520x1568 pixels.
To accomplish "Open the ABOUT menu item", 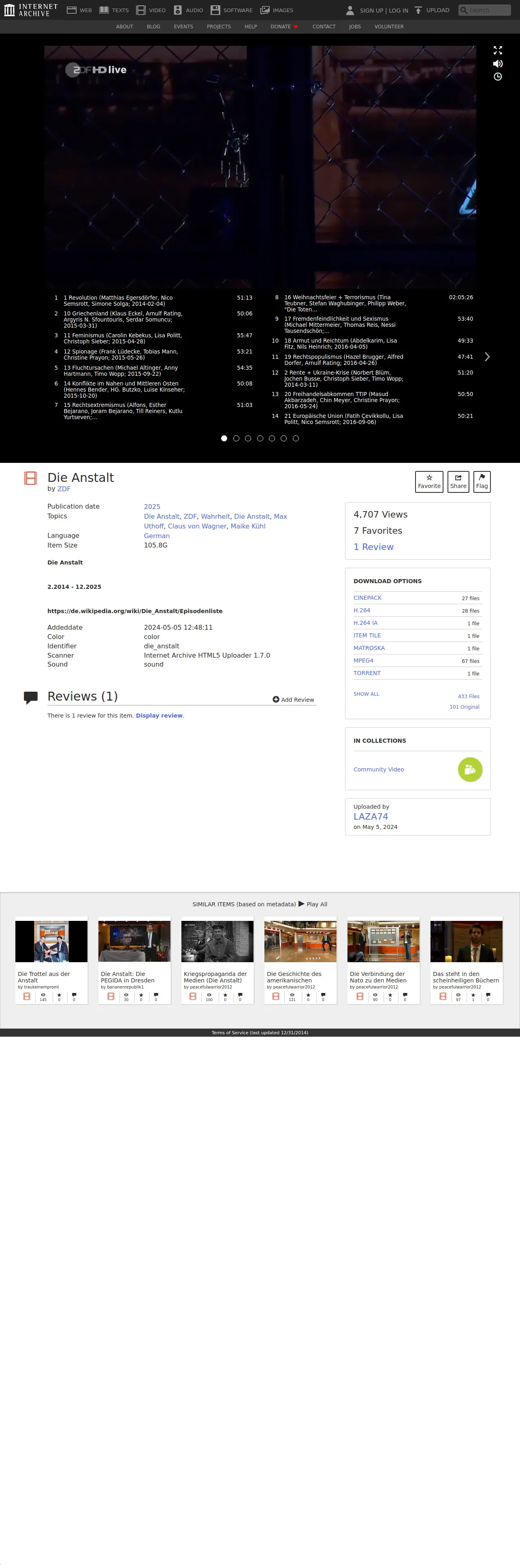I will (x=124, y=27).
